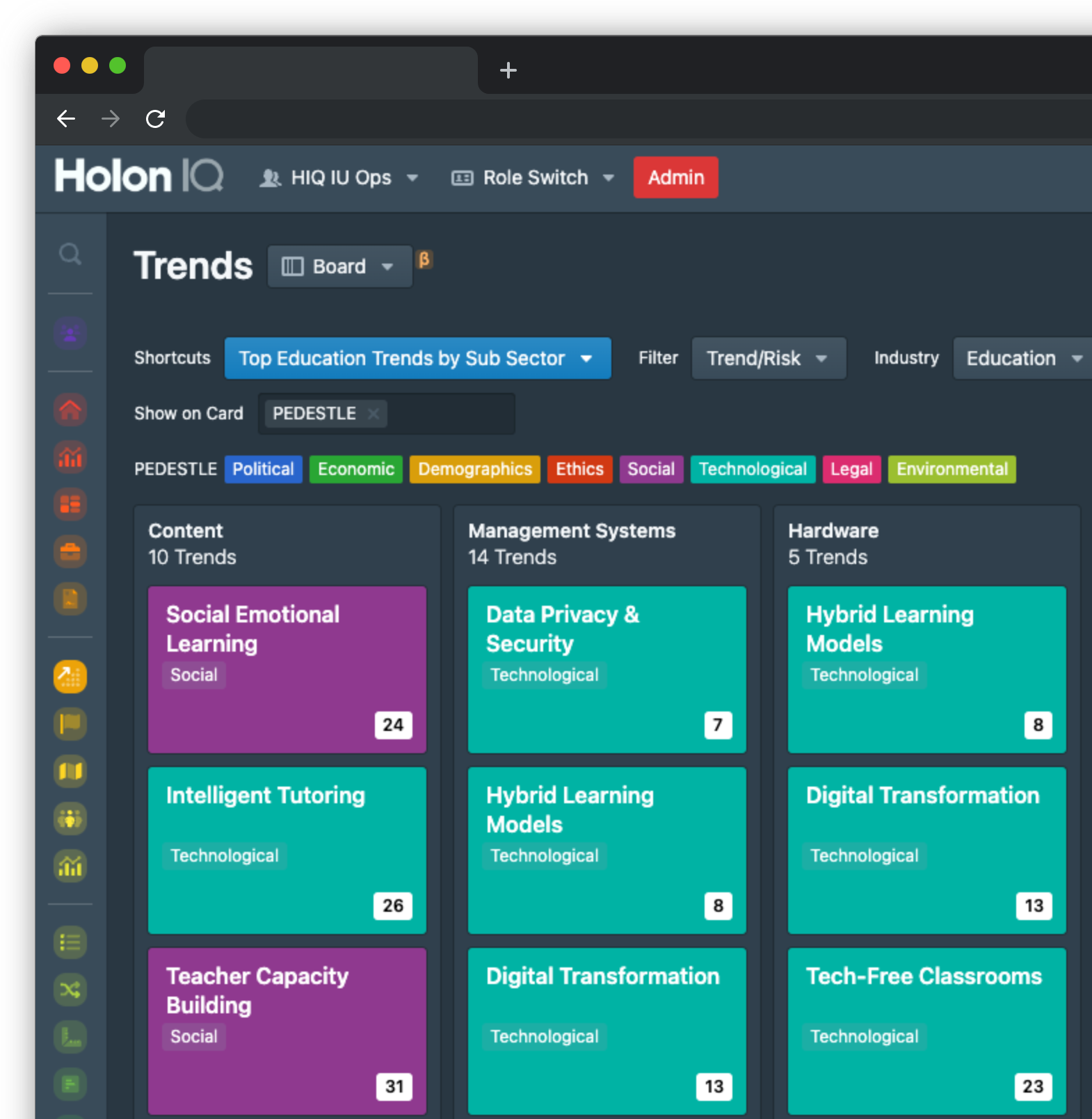
Task: Open the red bar chart analytics icon
Action: pyautogui.click(x=70, y=457)
